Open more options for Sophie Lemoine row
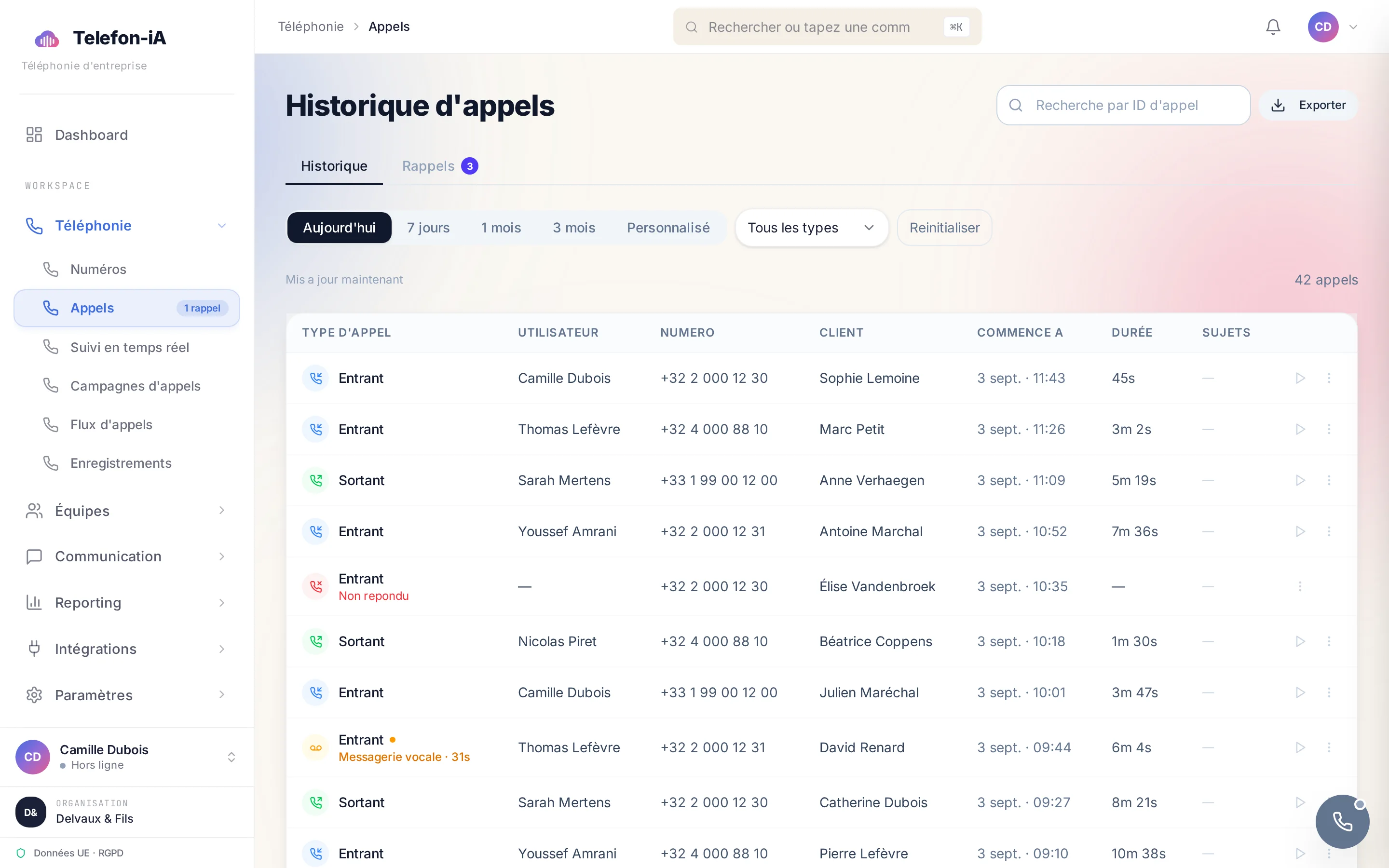Viewport: 1389px width, 868px height. coord(1329,378)
